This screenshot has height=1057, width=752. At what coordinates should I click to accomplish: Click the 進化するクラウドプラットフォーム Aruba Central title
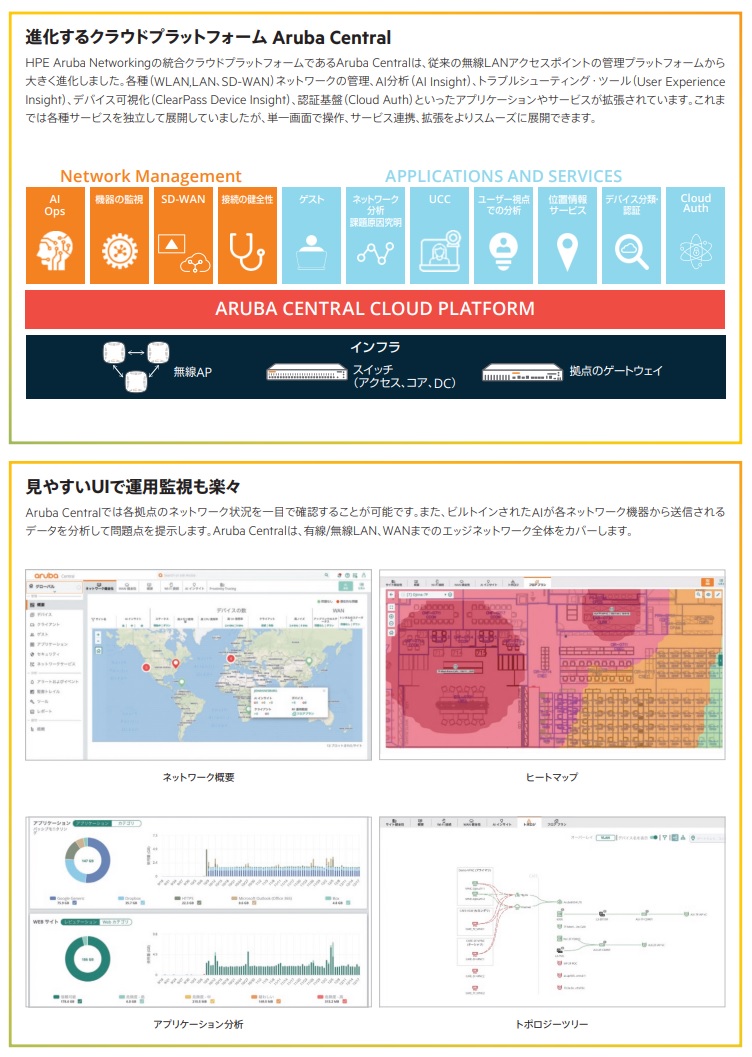click(x=208, y=37)
